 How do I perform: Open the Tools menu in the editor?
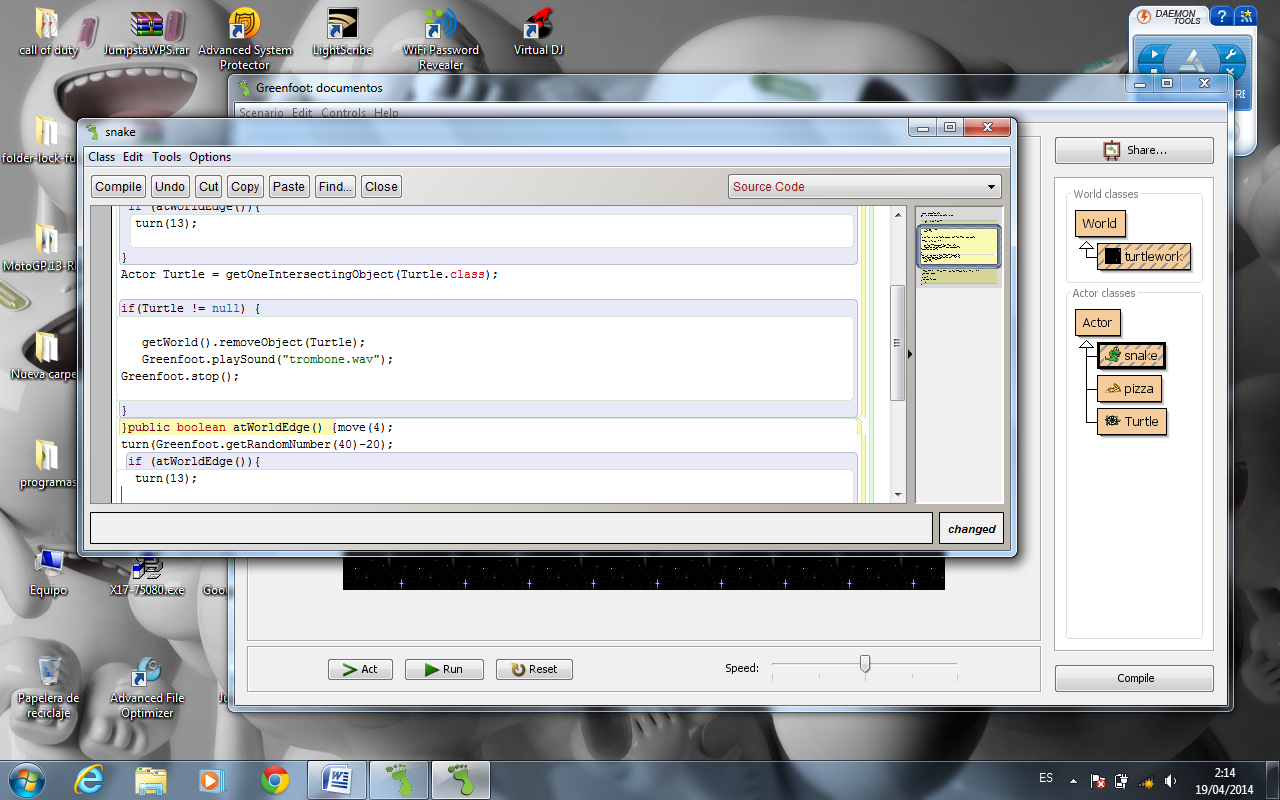click(x=166, y=157)
